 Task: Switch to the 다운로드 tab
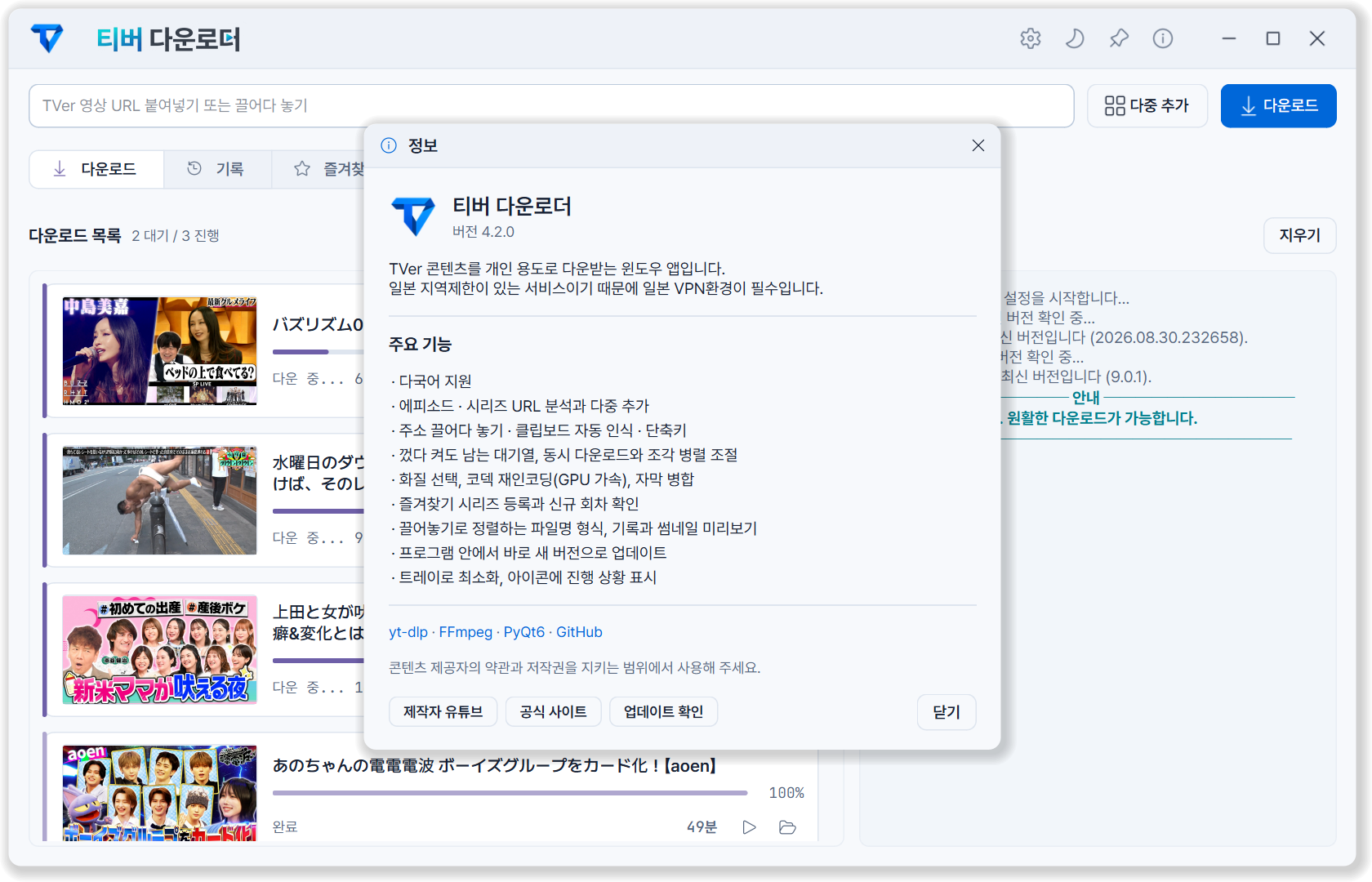[96, 169]
